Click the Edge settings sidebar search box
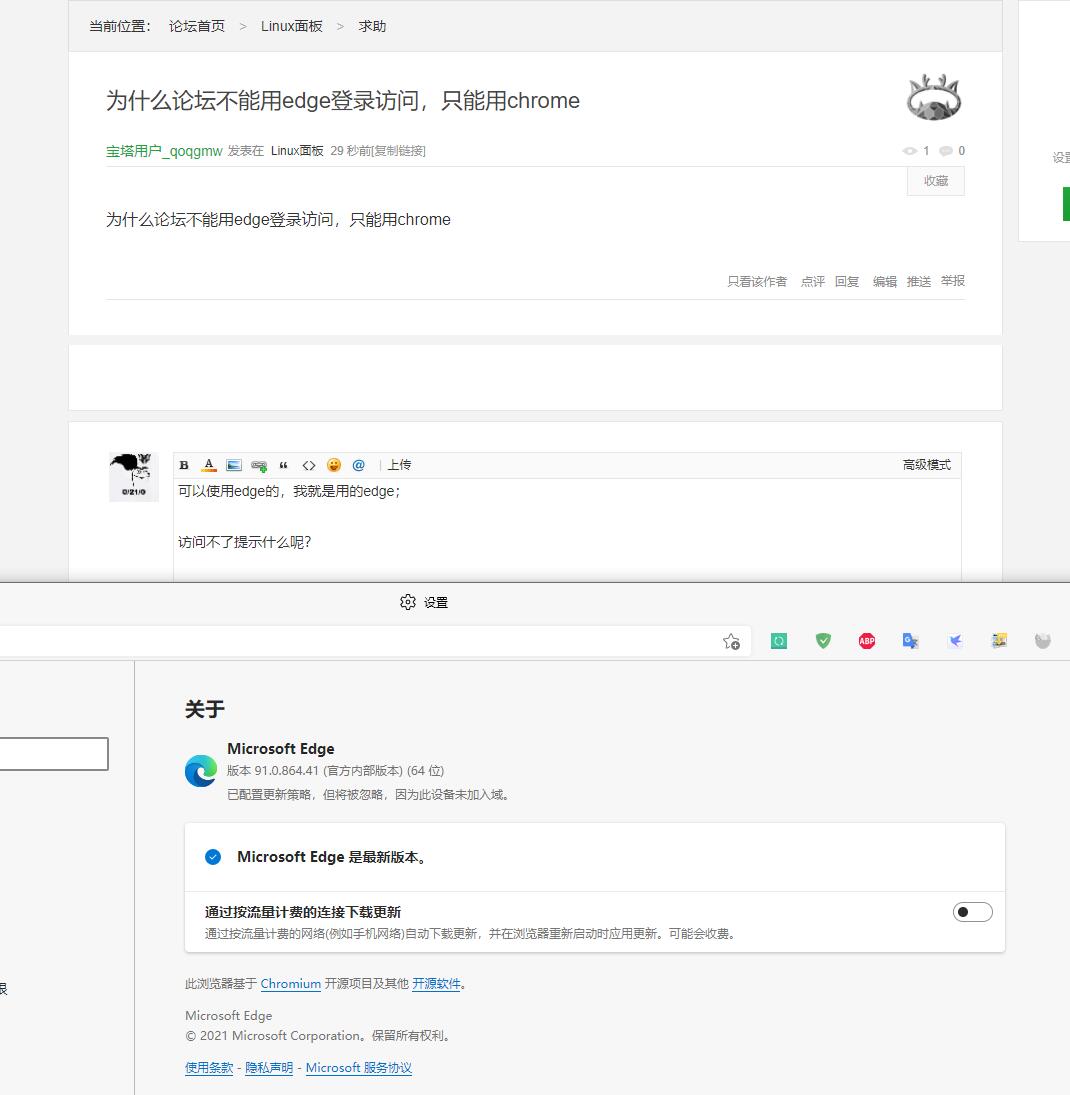 54,754
